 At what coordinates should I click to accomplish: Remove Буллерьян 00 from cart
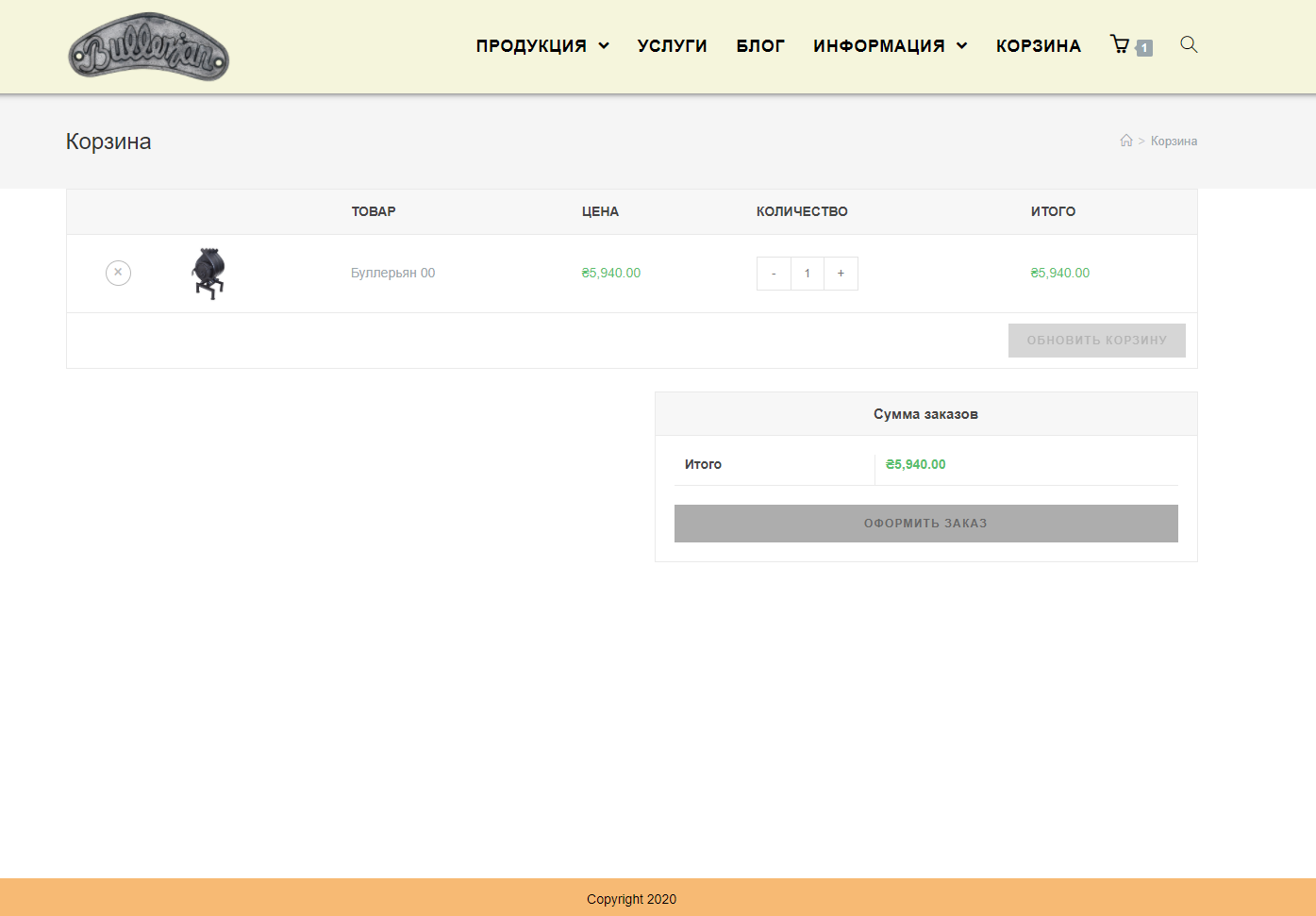[x=118, y=273]
